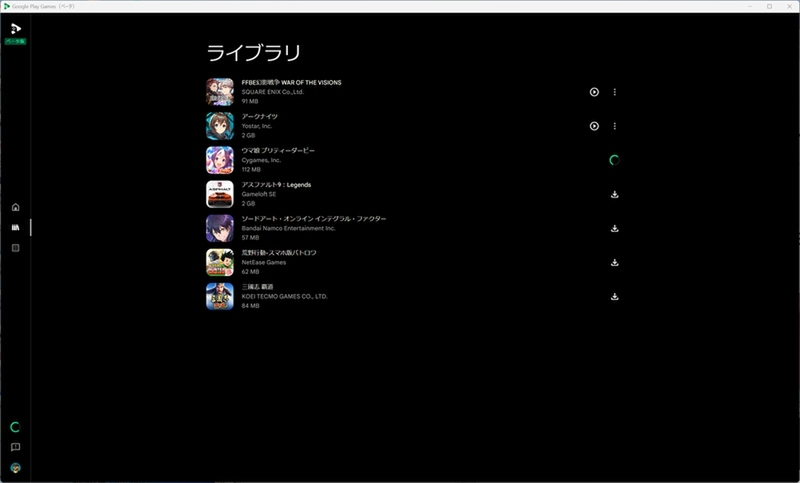Click 'Bandai Namco Entertainment Inc.' text

point(288,228)
